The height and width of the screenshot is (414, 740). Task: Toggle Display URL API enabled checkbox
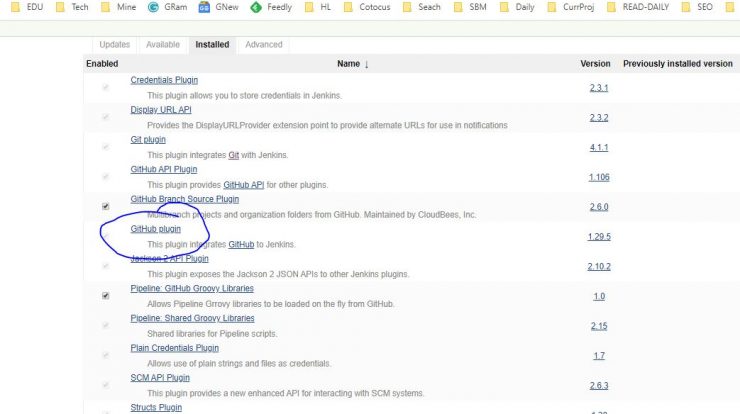[x=106, y=117]
